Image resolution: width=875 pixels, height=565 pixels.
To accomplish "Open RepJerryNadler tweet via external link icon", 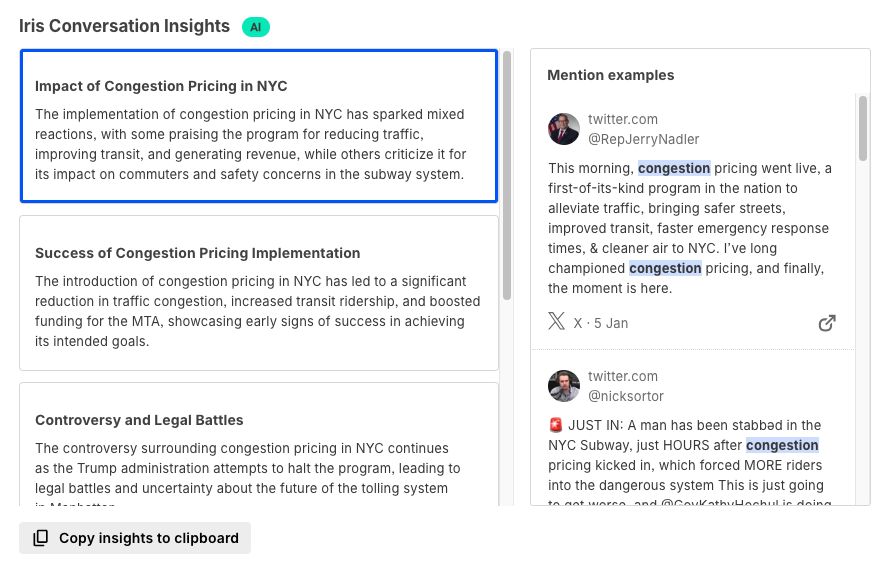I will [x=827, y=323].
